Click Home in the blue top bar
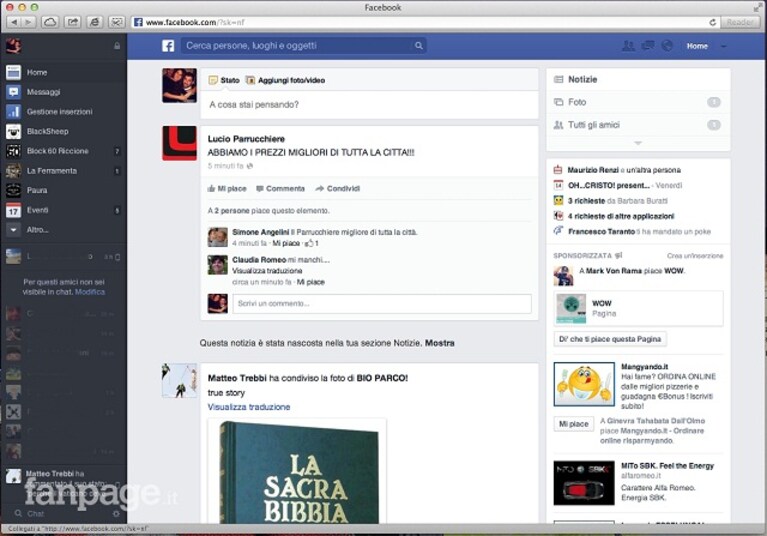This screenshot has width=767, height=536. tap(697, 46)
